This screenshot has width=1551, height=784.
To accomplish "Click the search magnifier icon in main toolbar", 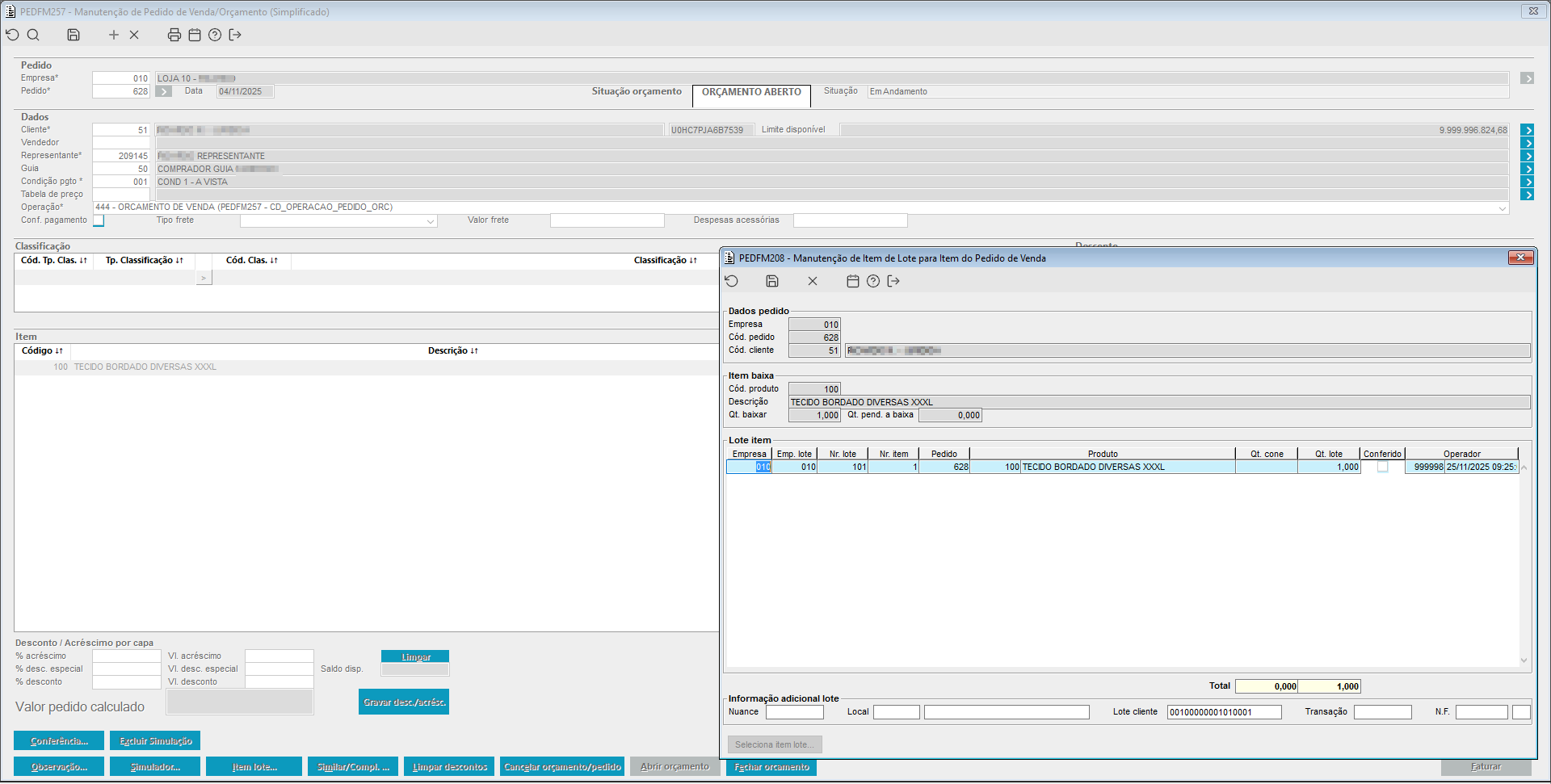I will [x=33, y=35].
